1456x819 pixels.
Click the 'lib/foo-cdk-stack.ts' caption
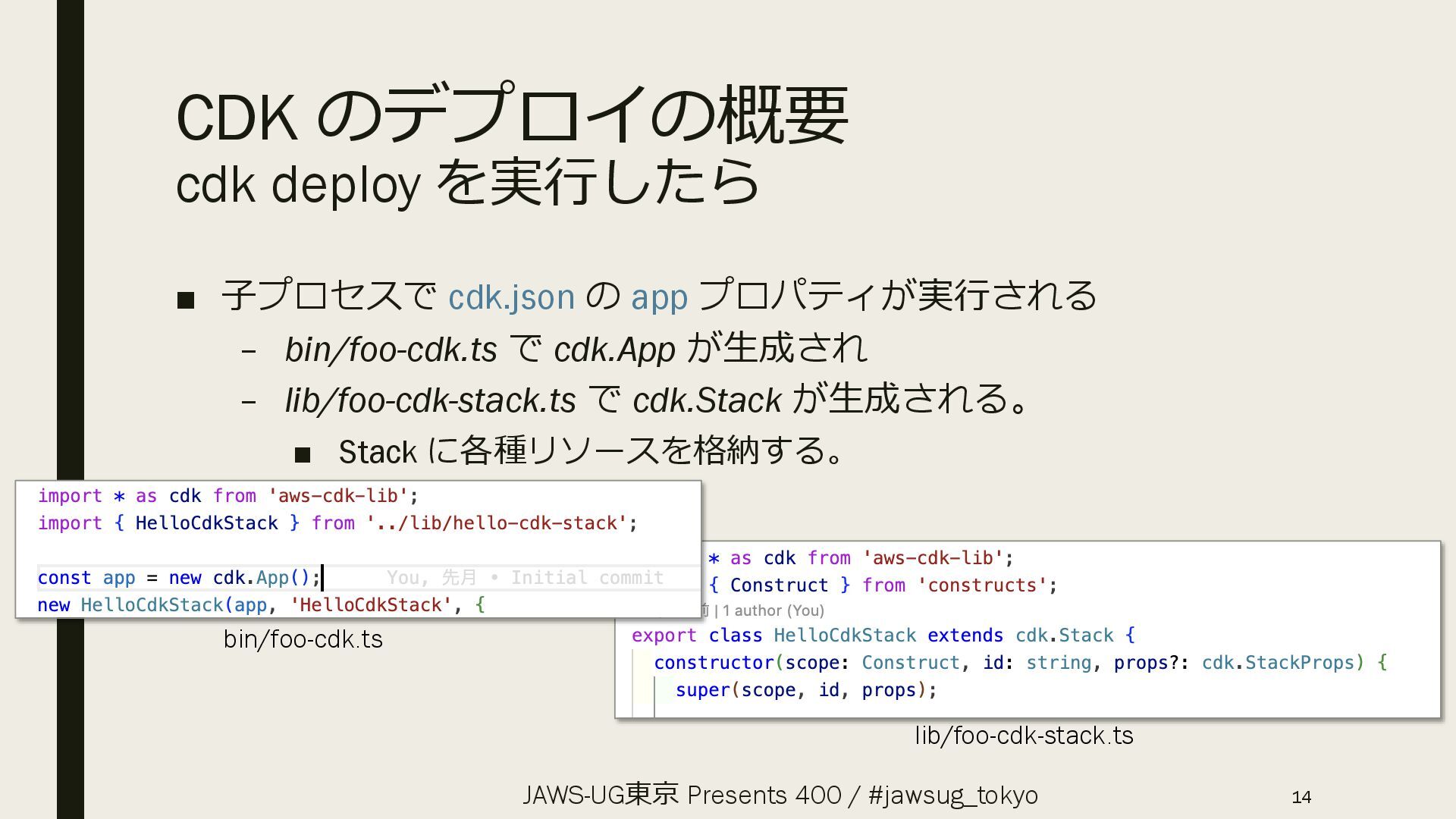(1024, 736)
